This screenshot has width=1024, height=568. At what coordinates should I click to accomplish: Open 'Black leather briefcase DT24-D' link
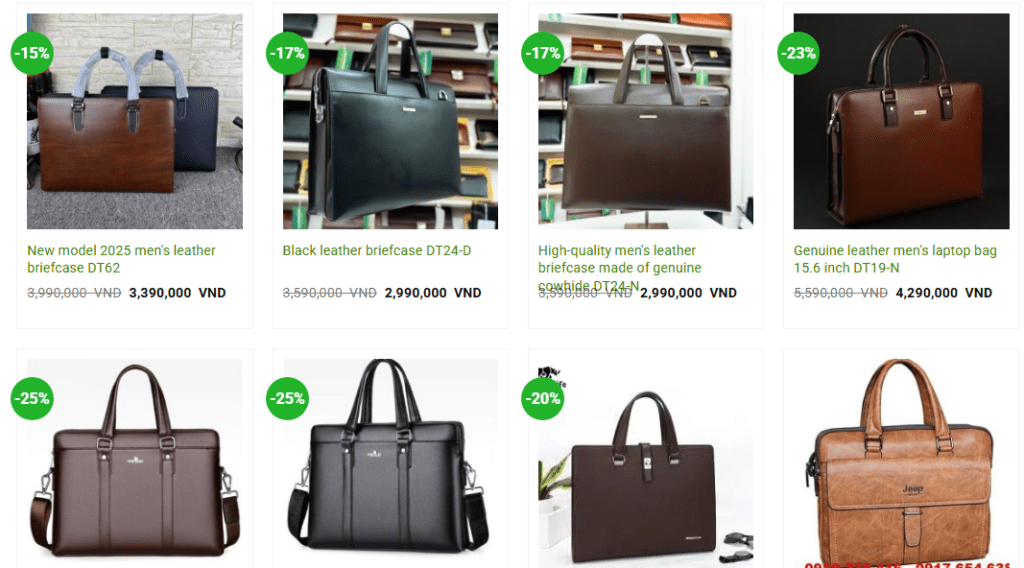[x=377, y=251]
